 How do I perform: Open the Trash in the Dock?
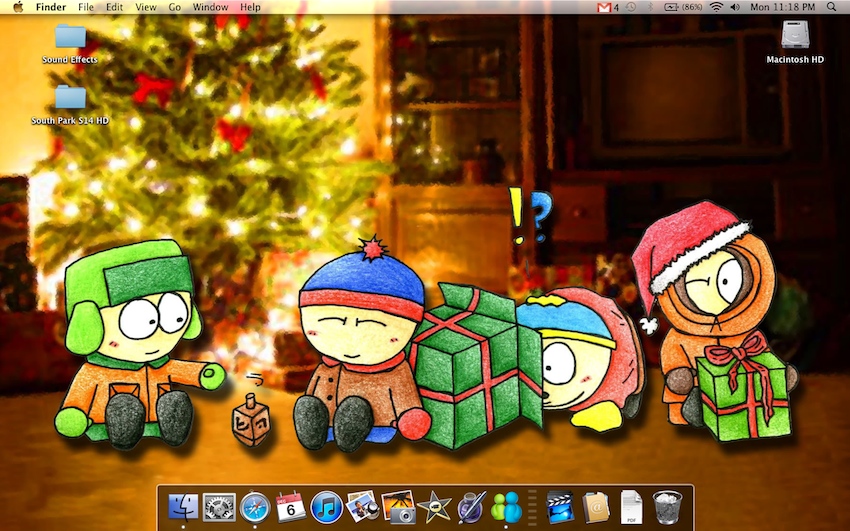[667, 507]
